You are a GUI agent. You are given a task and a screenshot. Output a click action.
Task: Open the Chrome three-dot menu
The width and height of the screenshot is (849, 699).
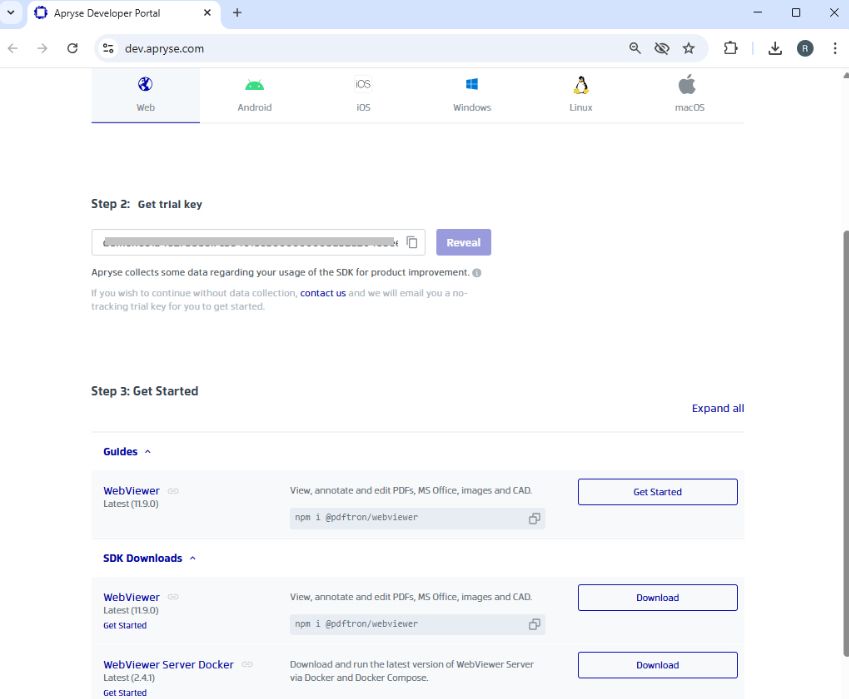pyautogui.click(x=834, y=48)
